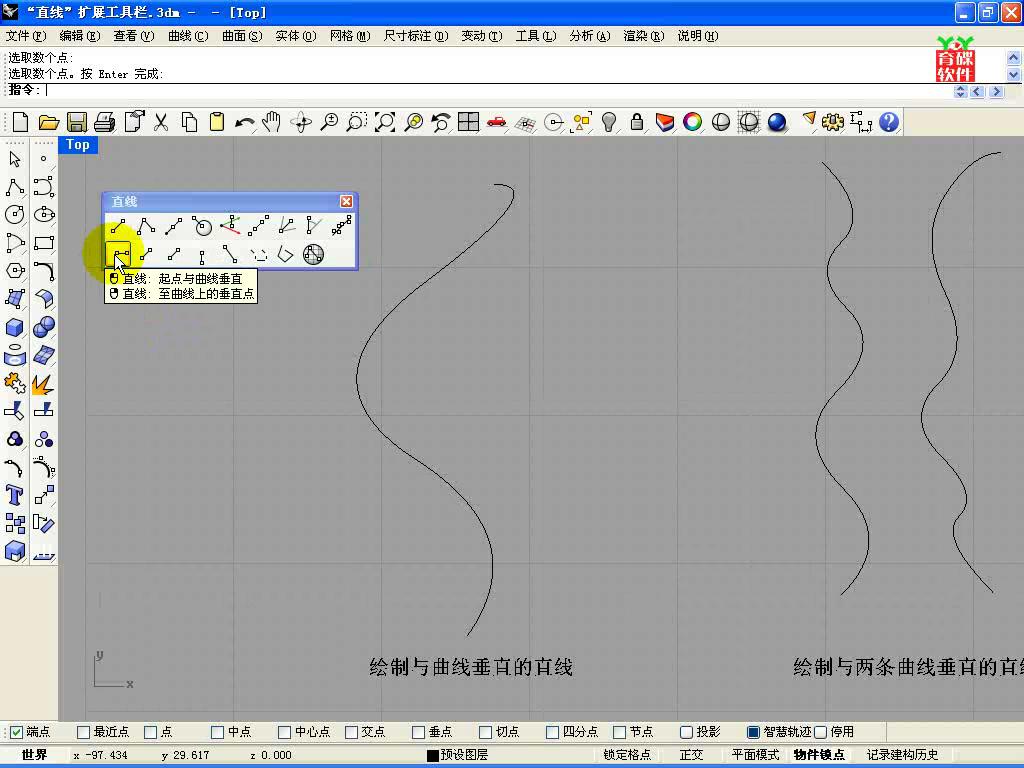Check the 停用 option

point(835,732)
